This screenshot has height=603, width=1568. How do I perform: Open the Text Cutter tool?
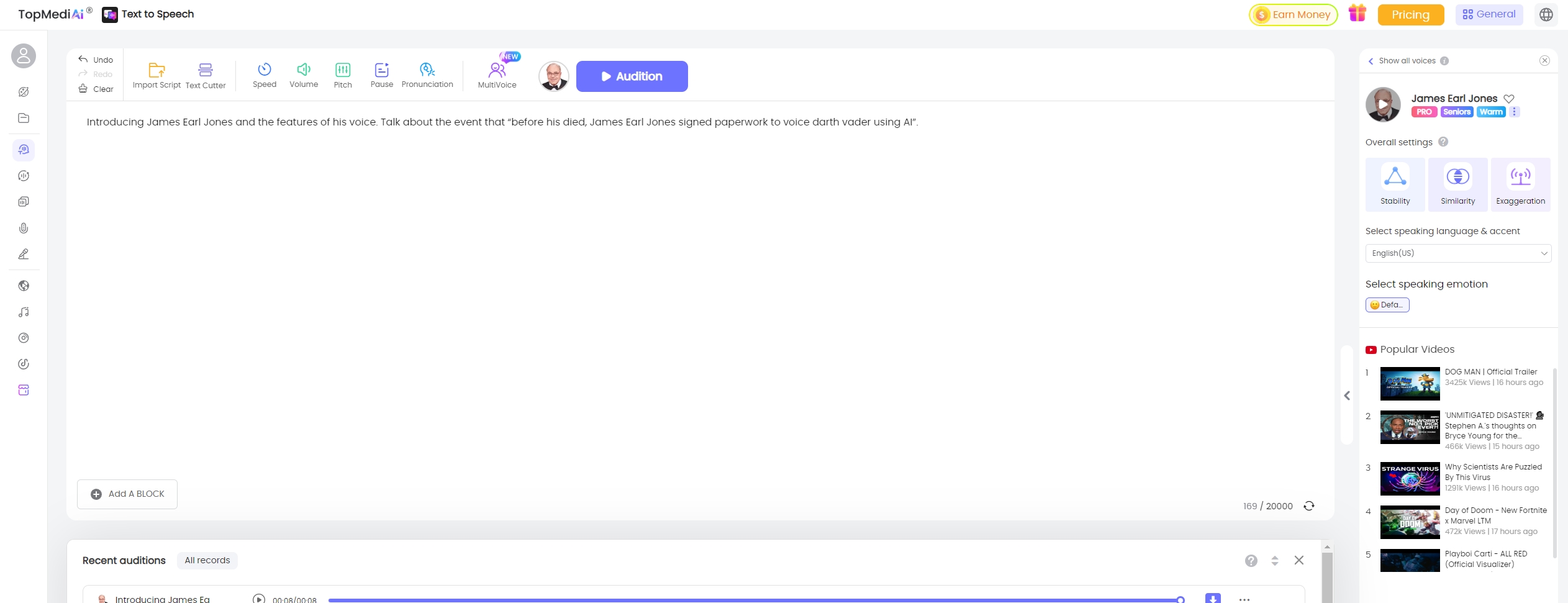tap(206, 76)
